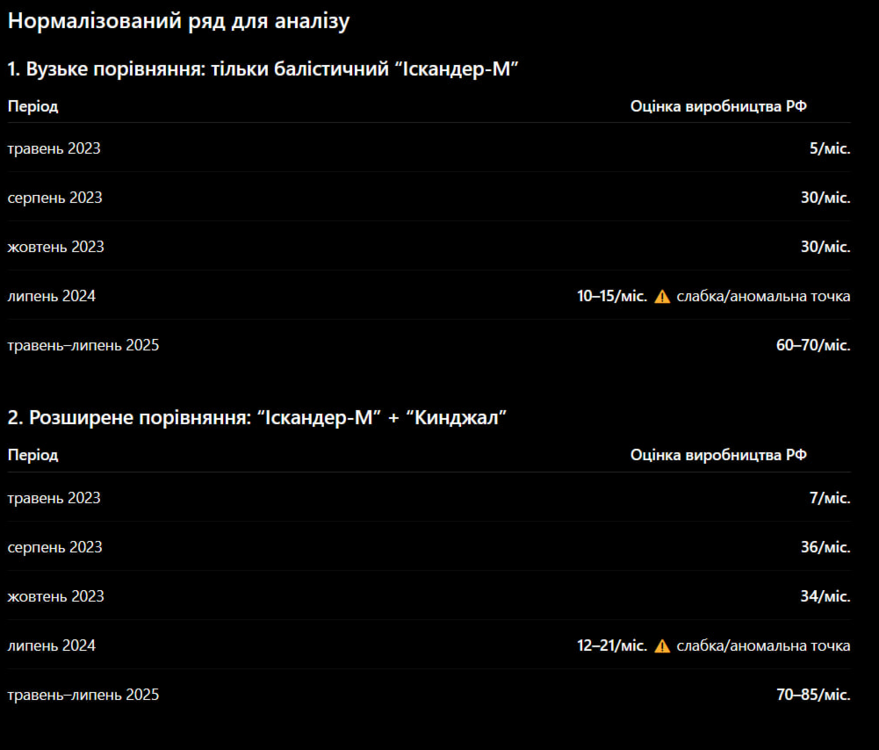Click 'травень–липень 2025' in second table
This screenshot has height=750, width=879.
84,695
